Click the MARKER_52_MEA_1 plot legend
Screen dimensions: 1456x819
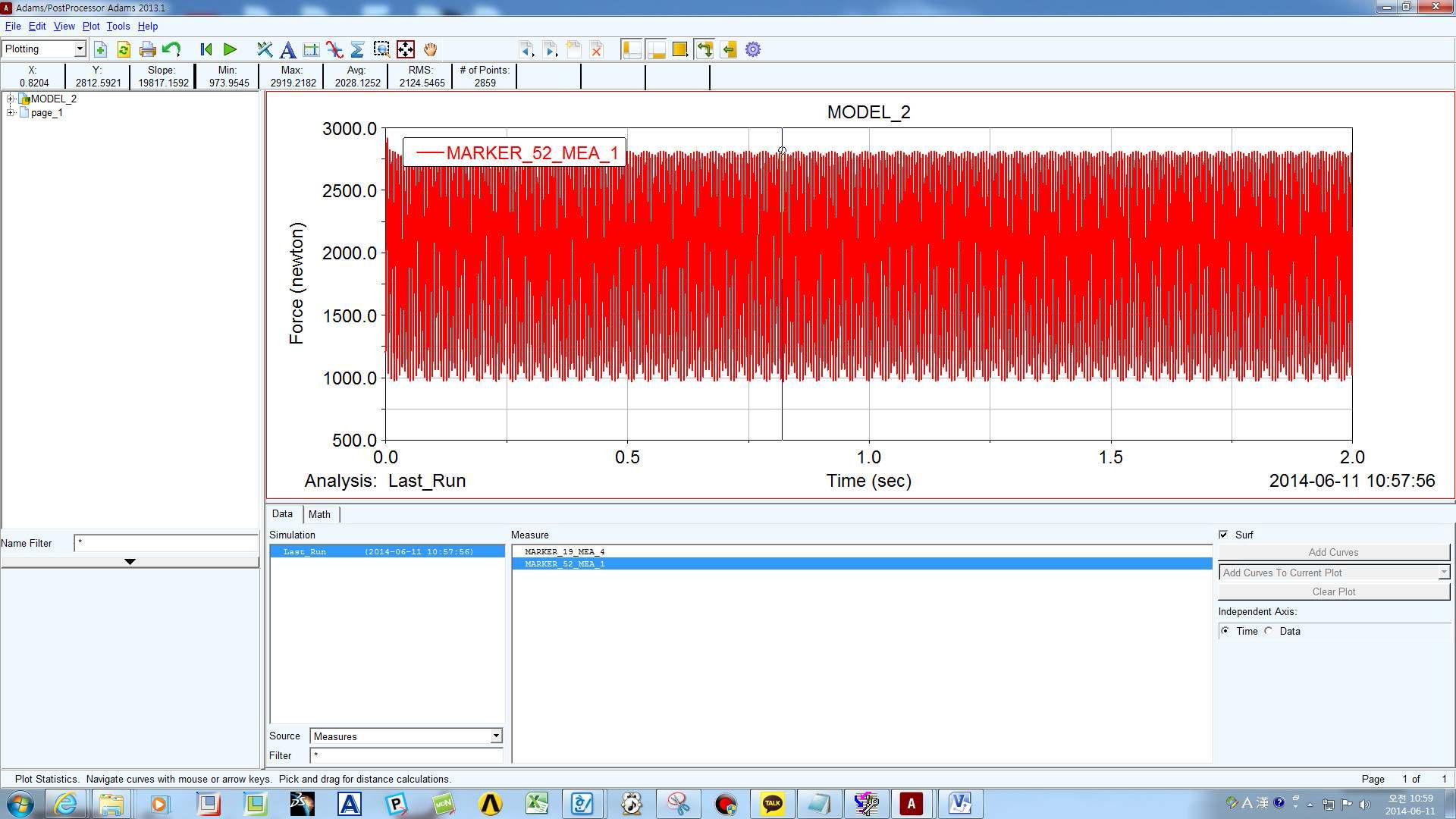pyautogui.click(x=514, y=152)
